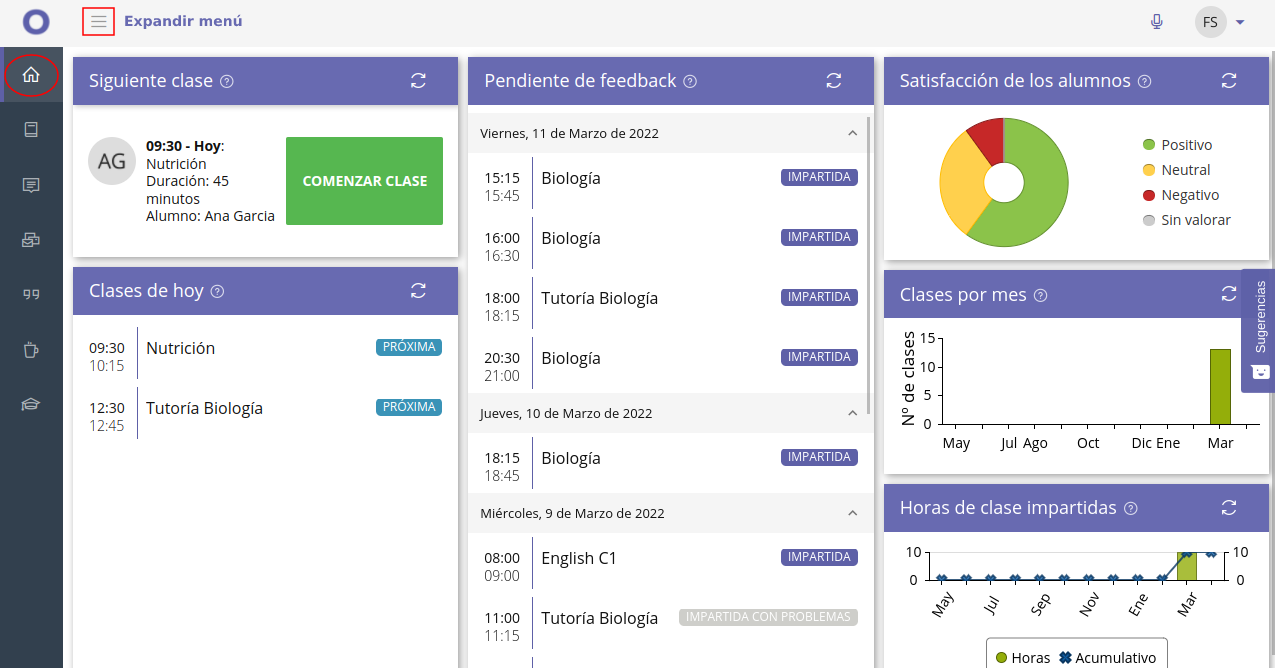Open the book icon in sidebar
The height and width of the screenshot is (668, 1275).
pos(31,130)
